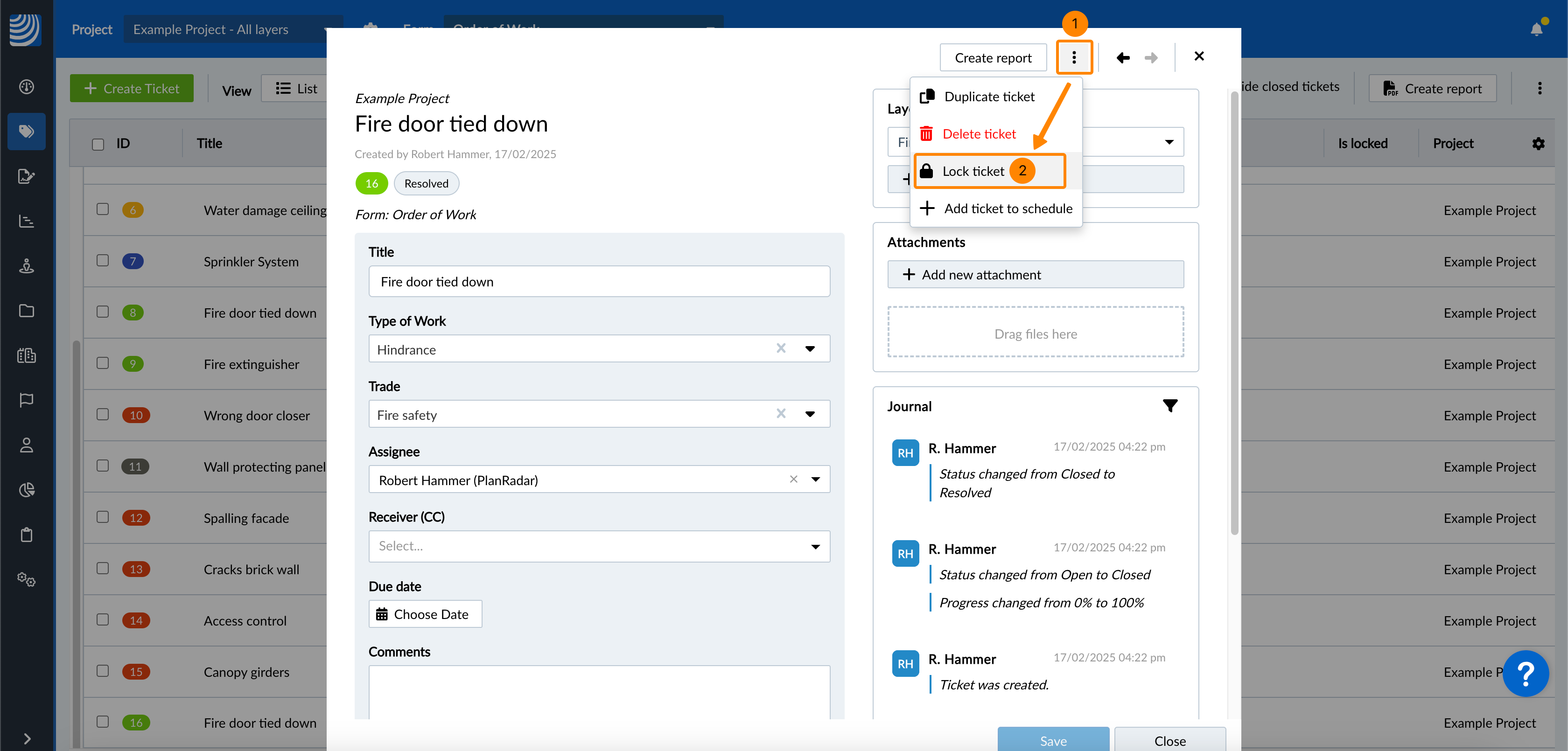
Task: Expand the Trade dropdown
Action: [x=810, y=415]
